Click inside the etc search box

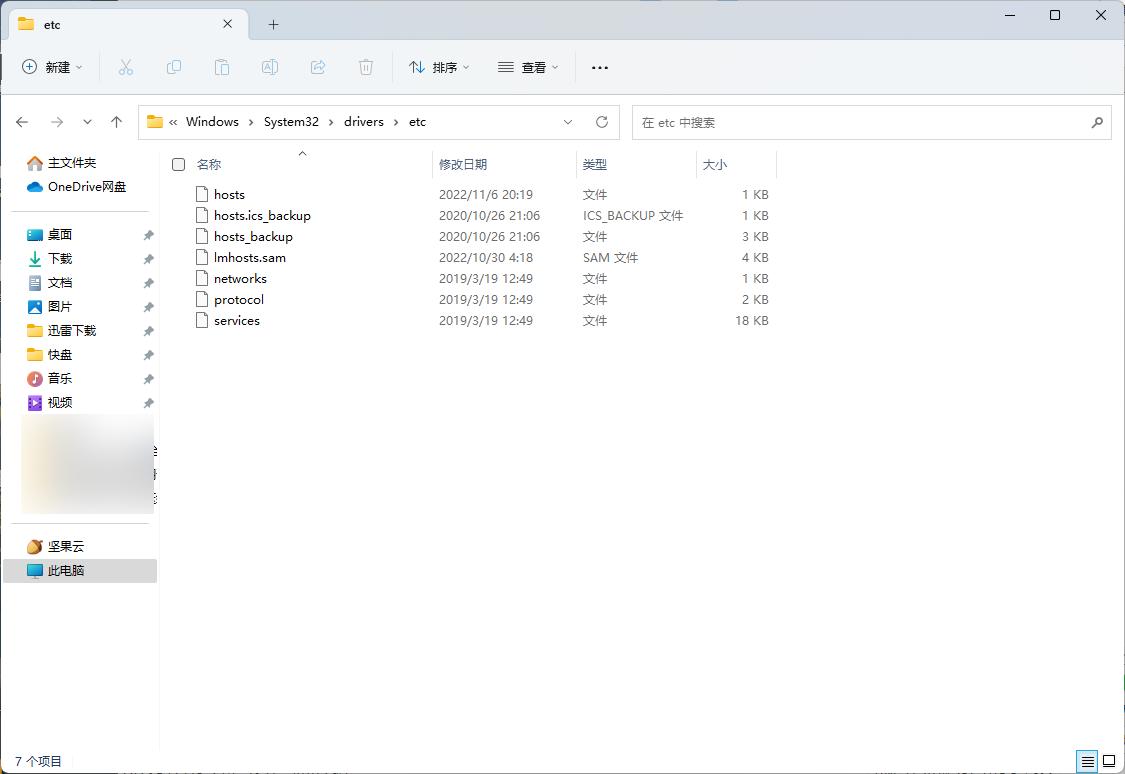[870, 122]
